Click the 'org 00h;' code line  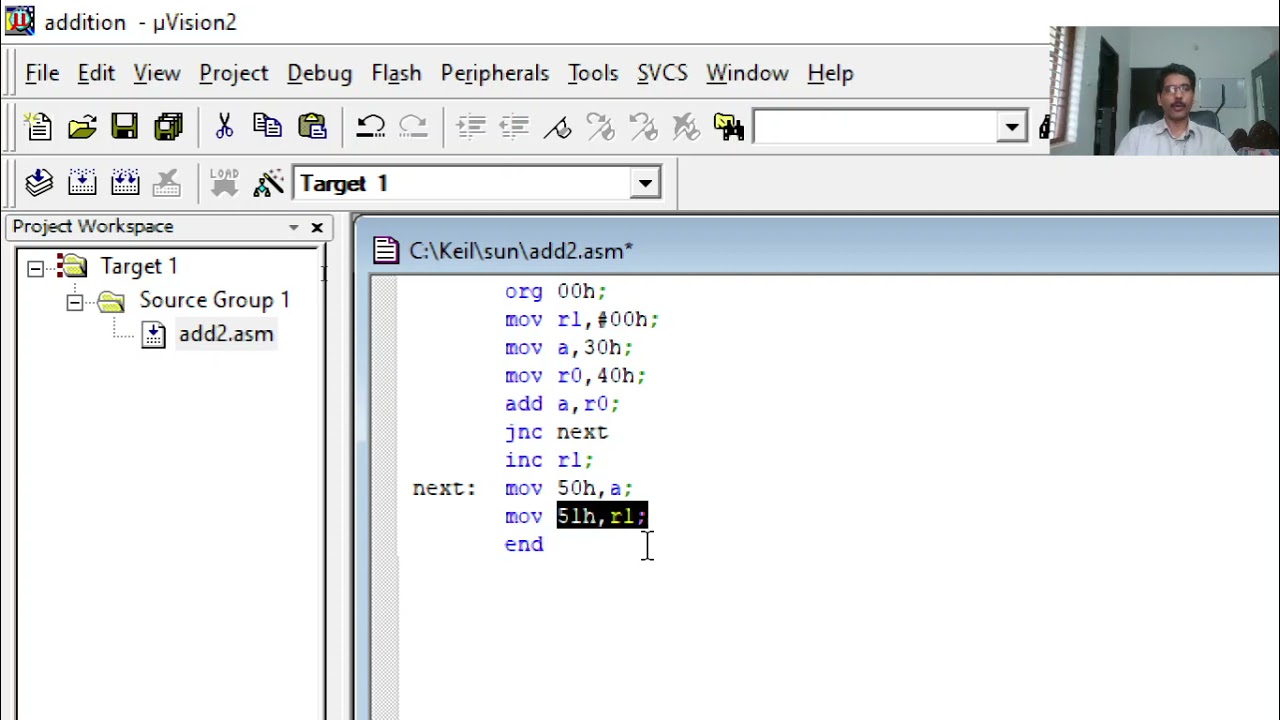[555, 292]
